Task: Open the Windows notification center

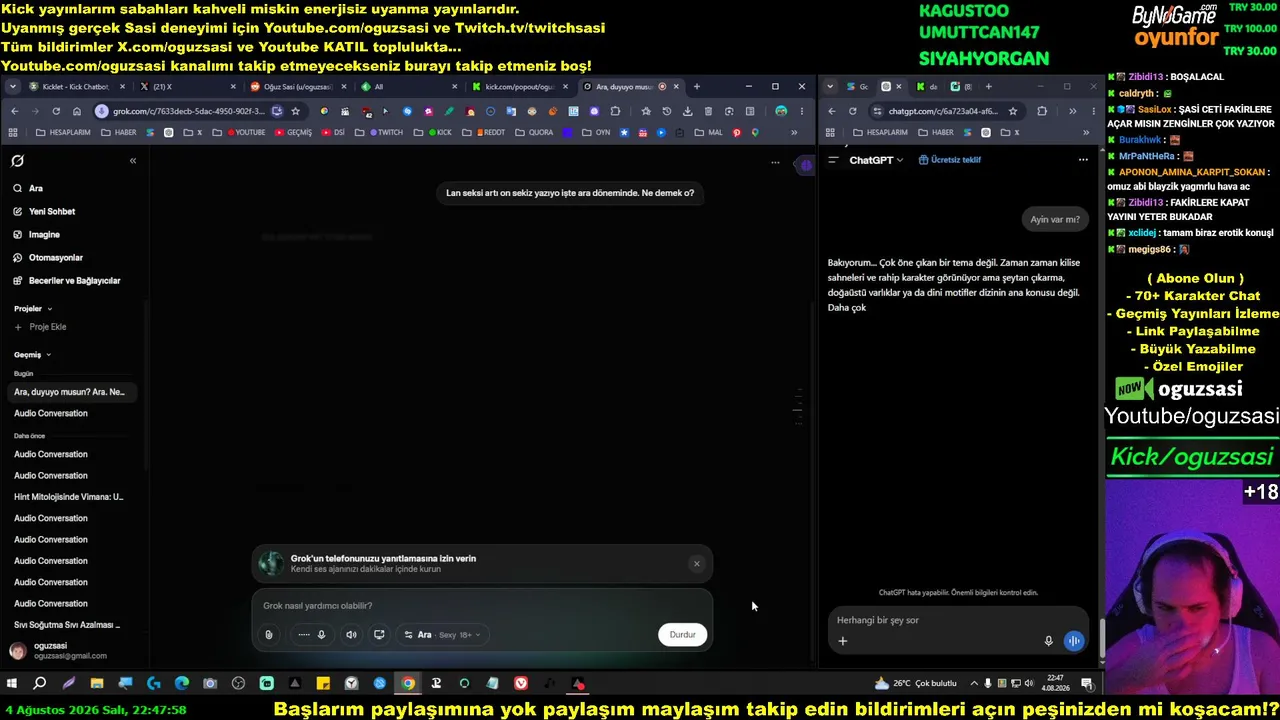Action: click(x=1087, y=684)
